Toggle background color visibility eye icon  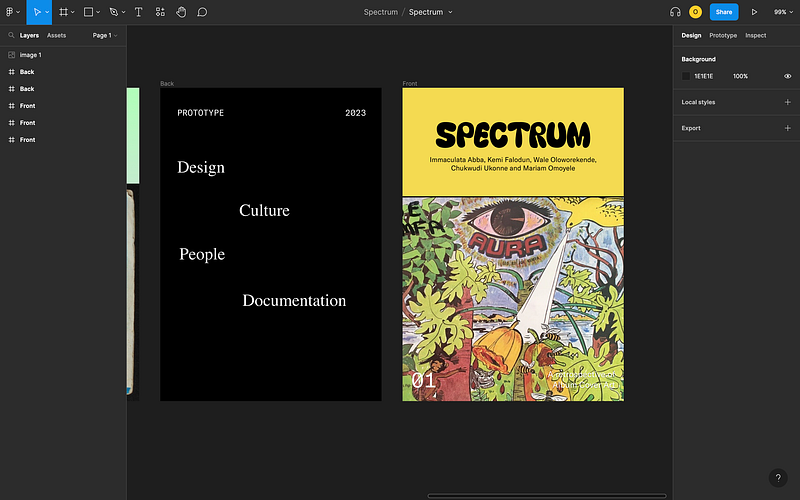click(787, 76)
